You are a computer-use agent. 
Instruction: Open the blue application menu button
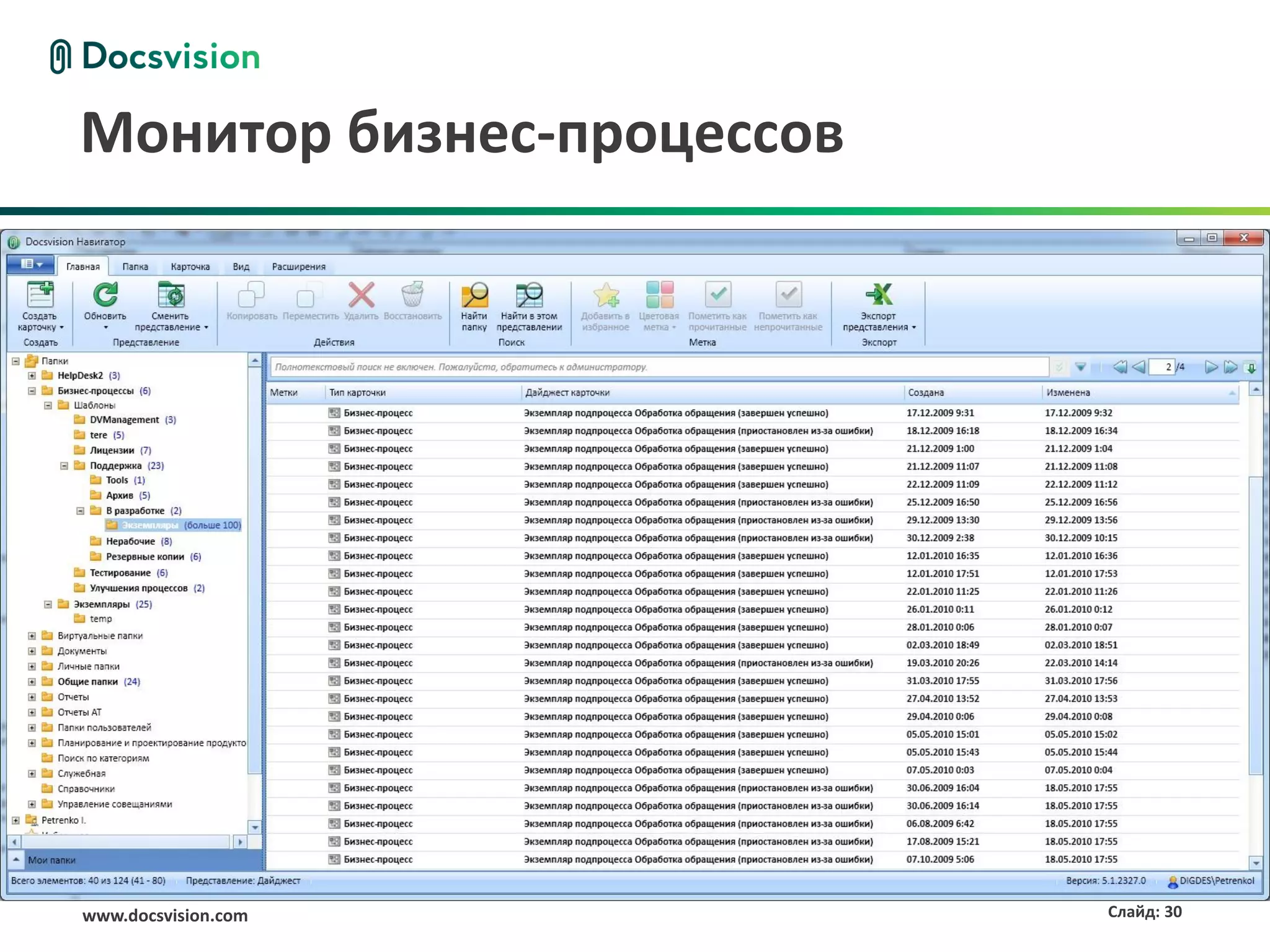click(x=32, y=265)
